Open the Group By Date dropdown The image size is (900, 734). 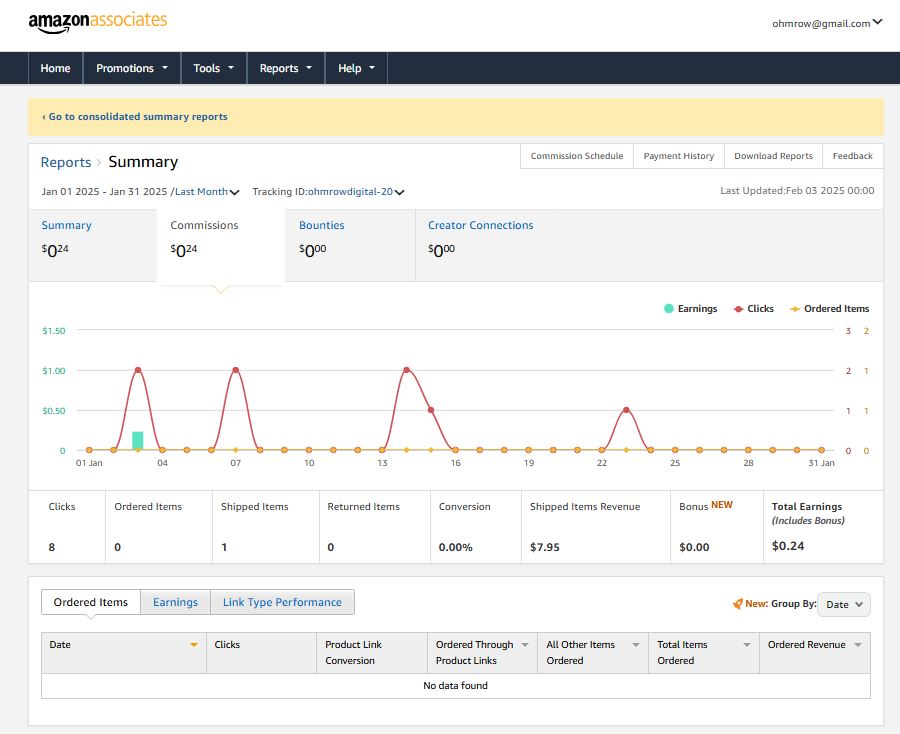(844, 604)
